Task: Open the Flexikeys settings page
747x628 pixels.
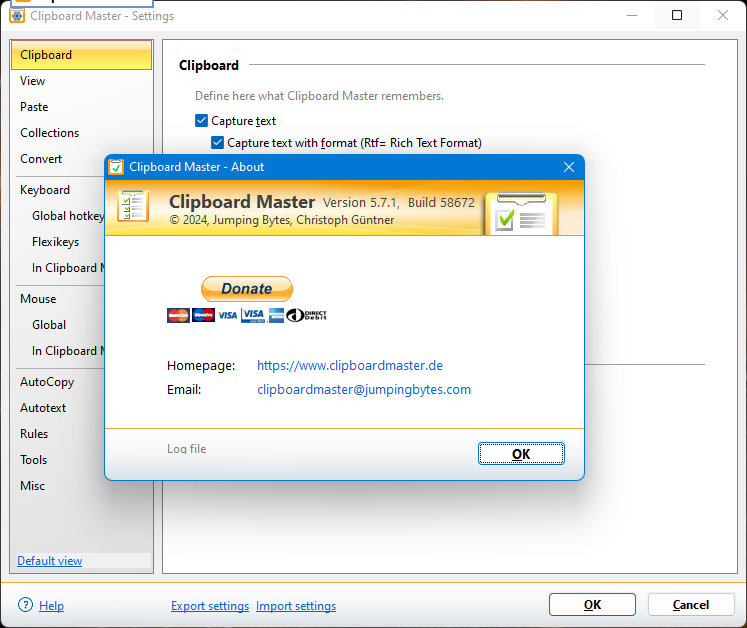Action: click(x=55, y=242)
